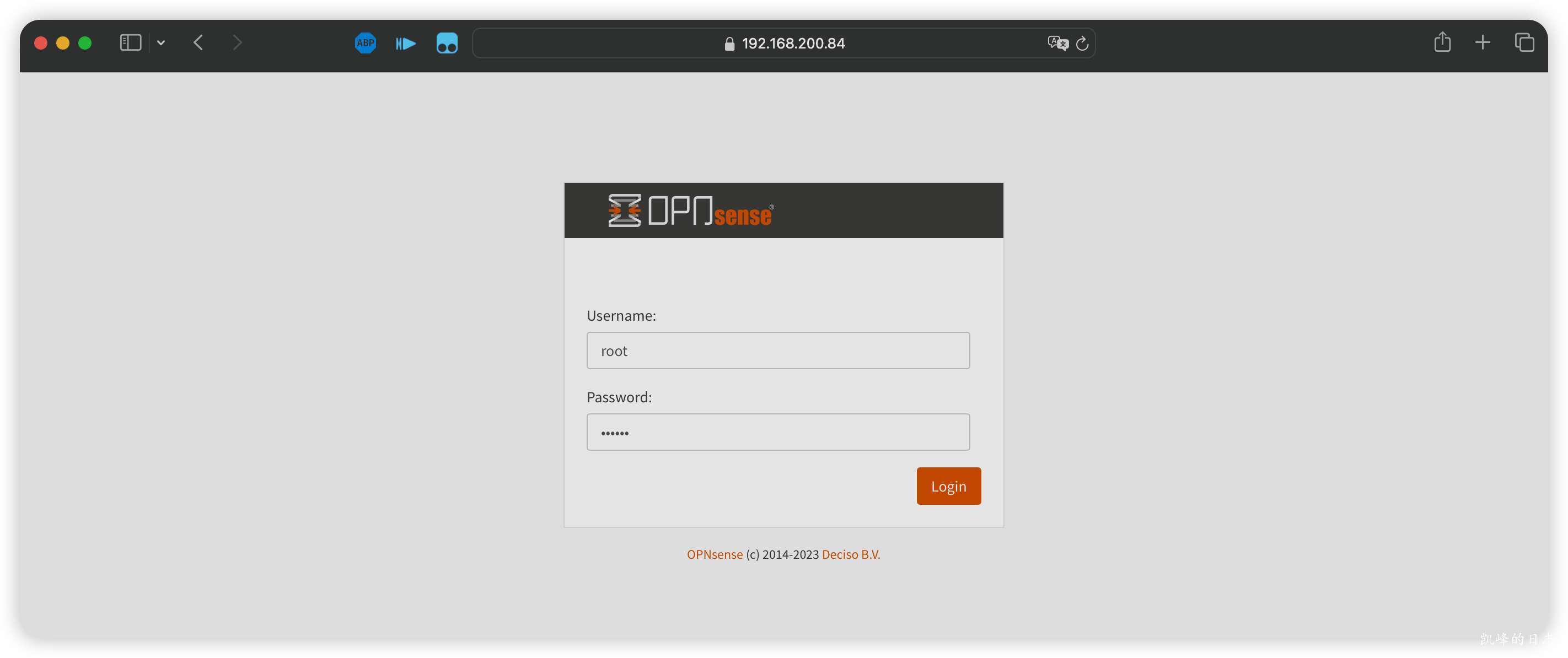The height and width of the screenshot is (658, 1568).
Task: Open the Share menu icon
Action: pyautogui.click(x=1442, y=42)
